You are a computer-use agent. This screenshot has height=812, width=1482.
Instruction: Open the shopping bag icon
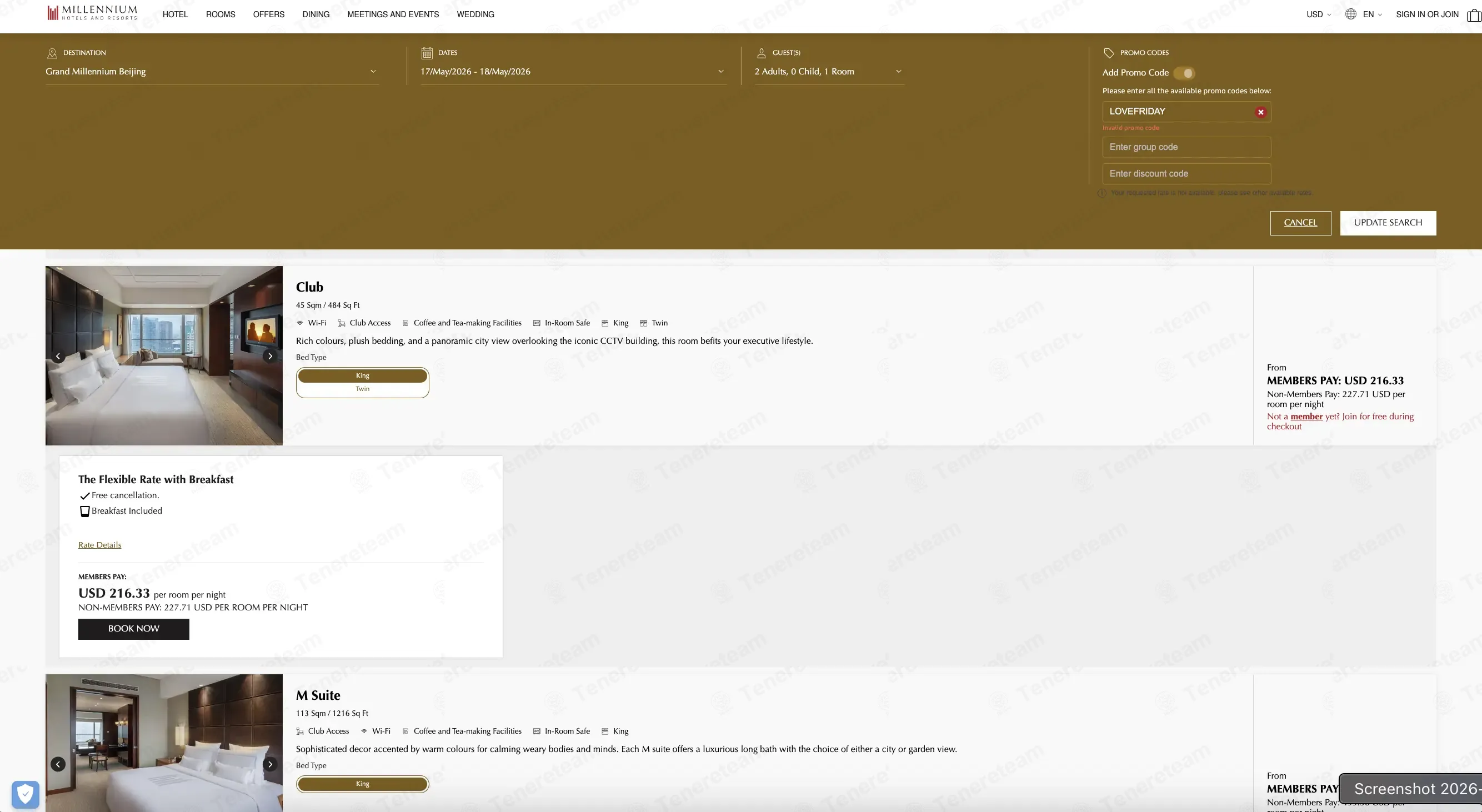point(1475,14)
